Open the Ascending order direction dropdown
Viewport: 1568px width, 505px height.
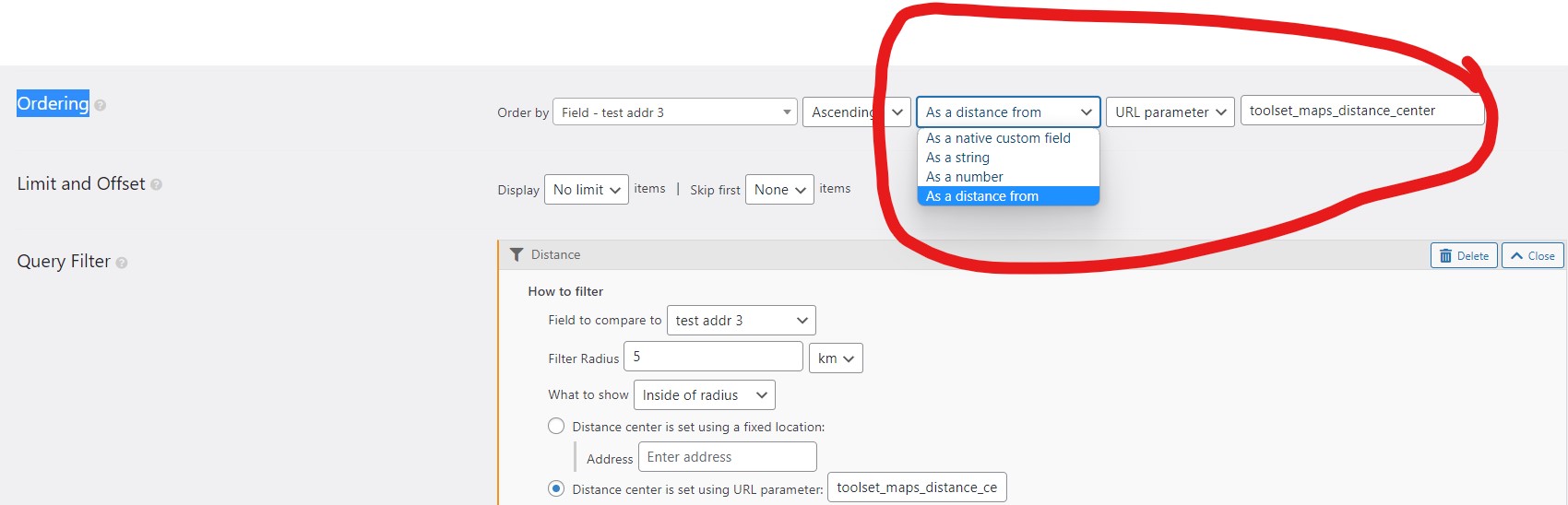click(x=857, y=112)
